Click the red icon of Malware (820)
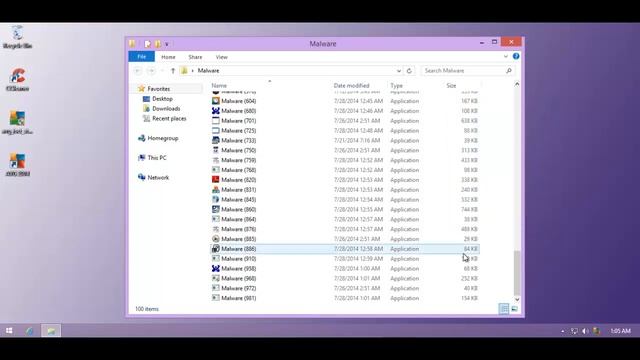Image resolution: width=640 pixels, height=360 pixels. click(x=216, y=180)
